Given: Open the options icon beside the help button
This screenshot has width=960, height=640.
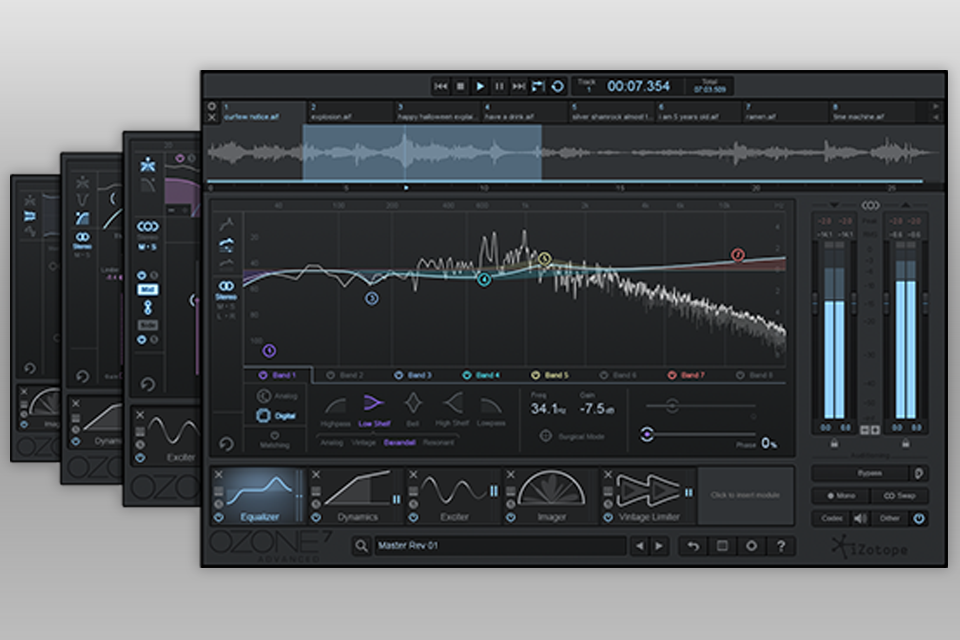Looking at the screenshot, I should pos(751,546).
